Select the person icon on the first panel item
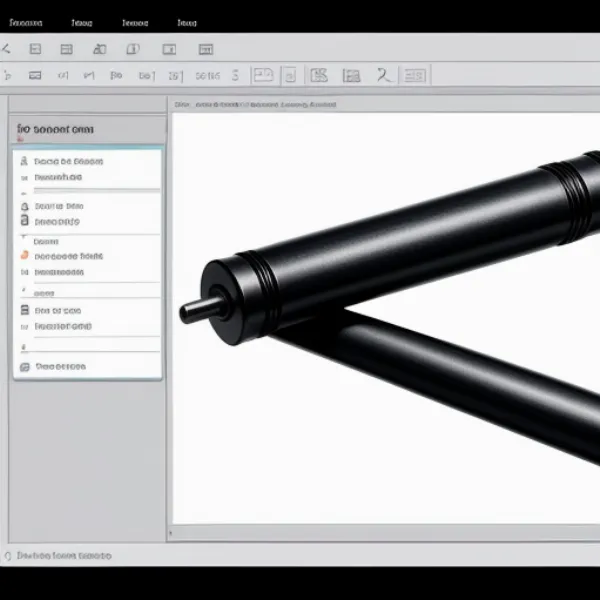 point(24,160)
